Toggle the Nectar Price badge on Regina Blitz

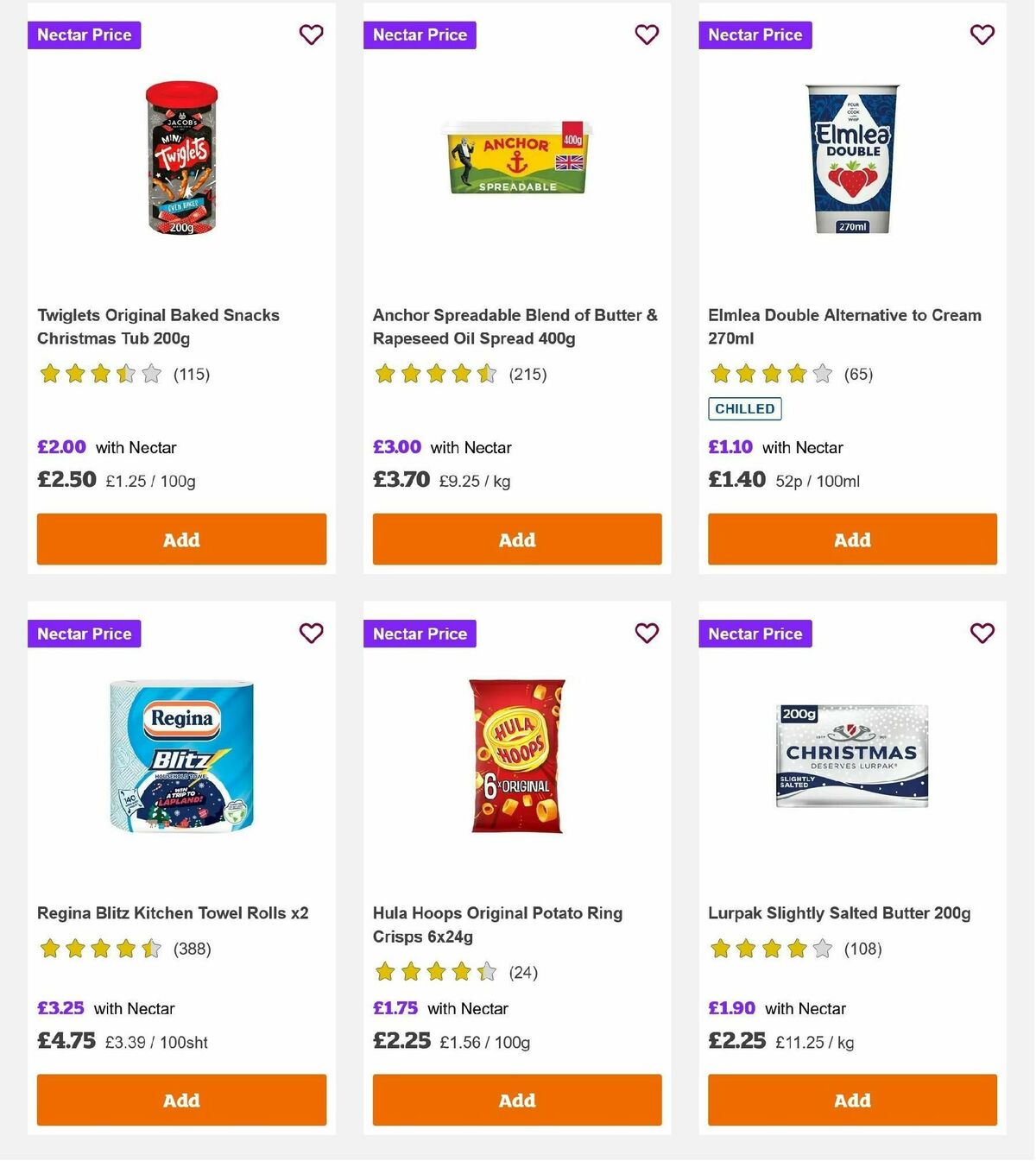[x=84, y=633]
